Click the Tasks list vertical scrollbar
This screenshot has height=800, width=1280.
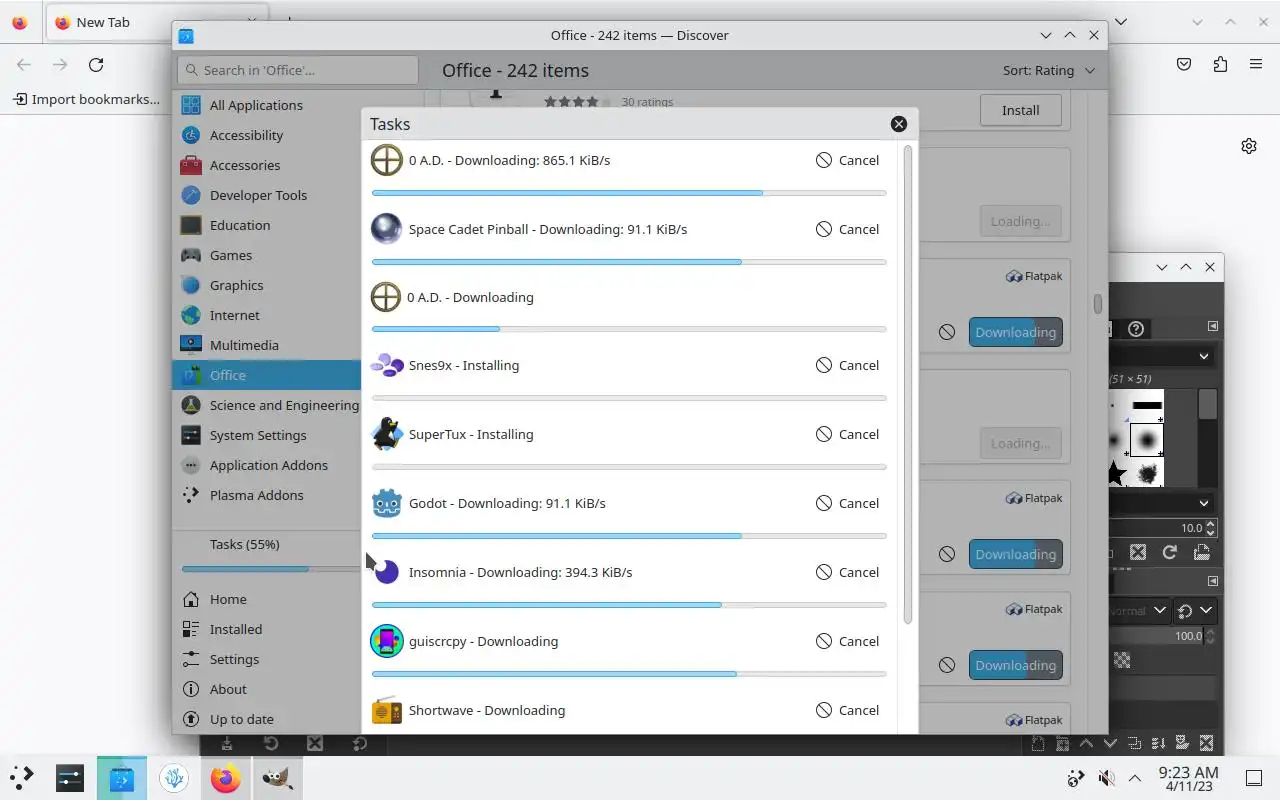point(908,385)
